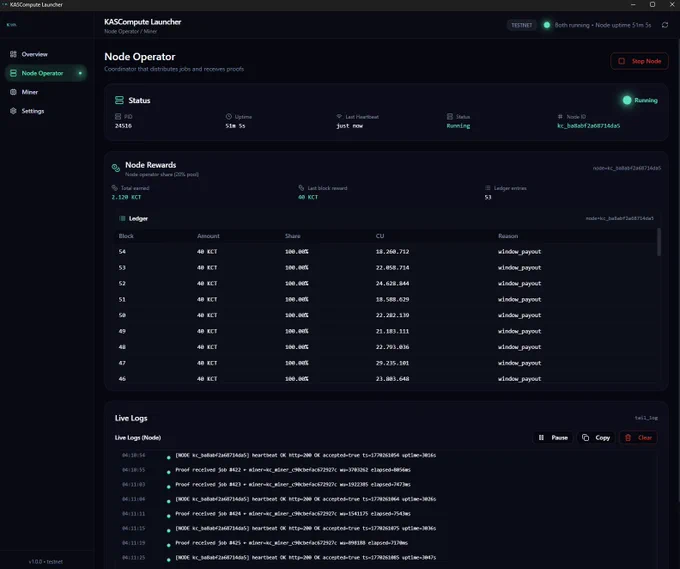680x569 pixels.
Task: Click the Share column header
Action: coord(293,236)
